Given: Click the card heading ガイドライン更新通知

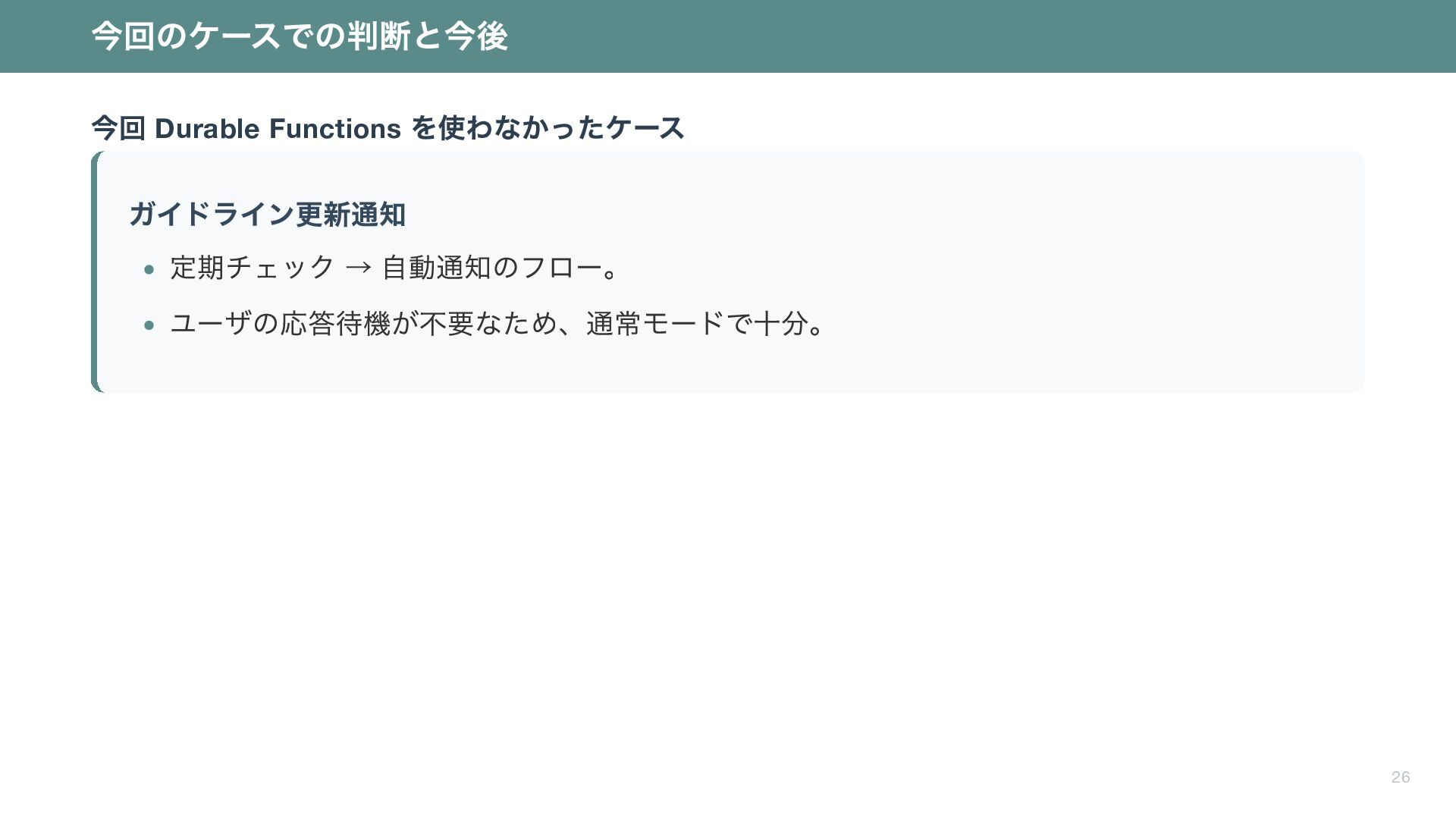Looking at the screenshot, I should (x=267, y=215).
